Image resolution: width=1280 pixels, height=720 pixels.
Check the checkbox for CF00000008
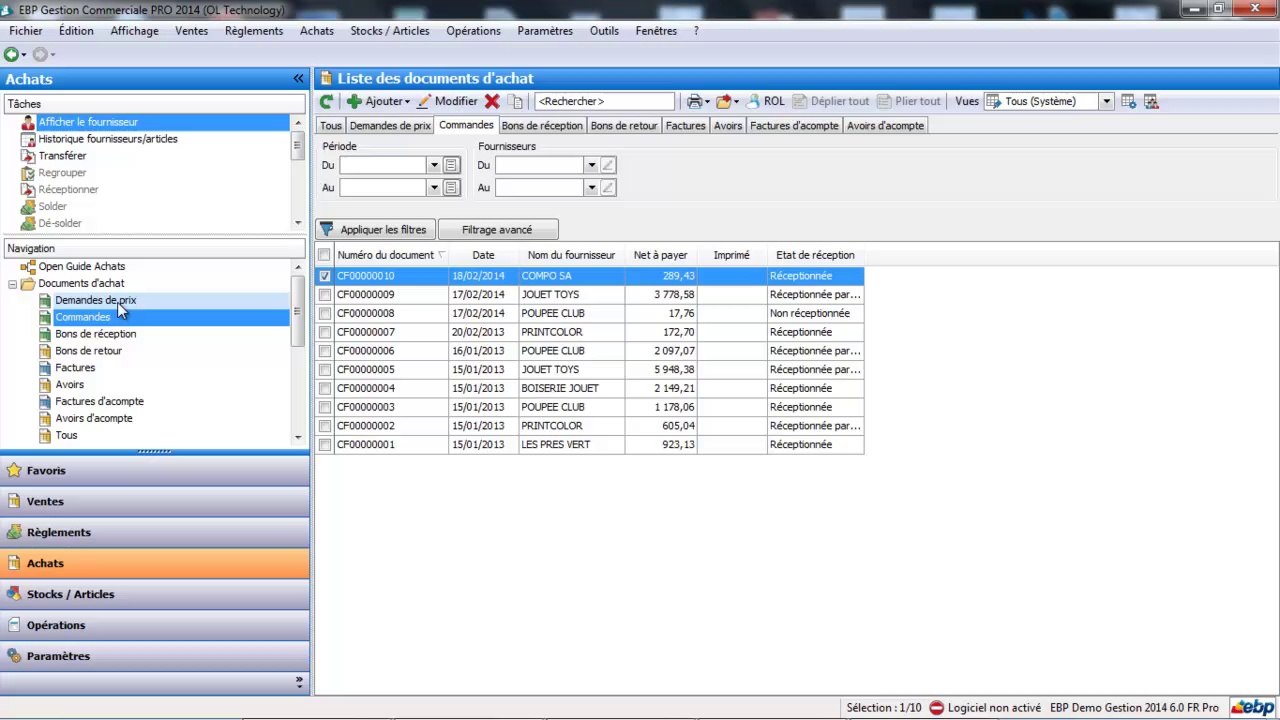click(x=324, y=313)
